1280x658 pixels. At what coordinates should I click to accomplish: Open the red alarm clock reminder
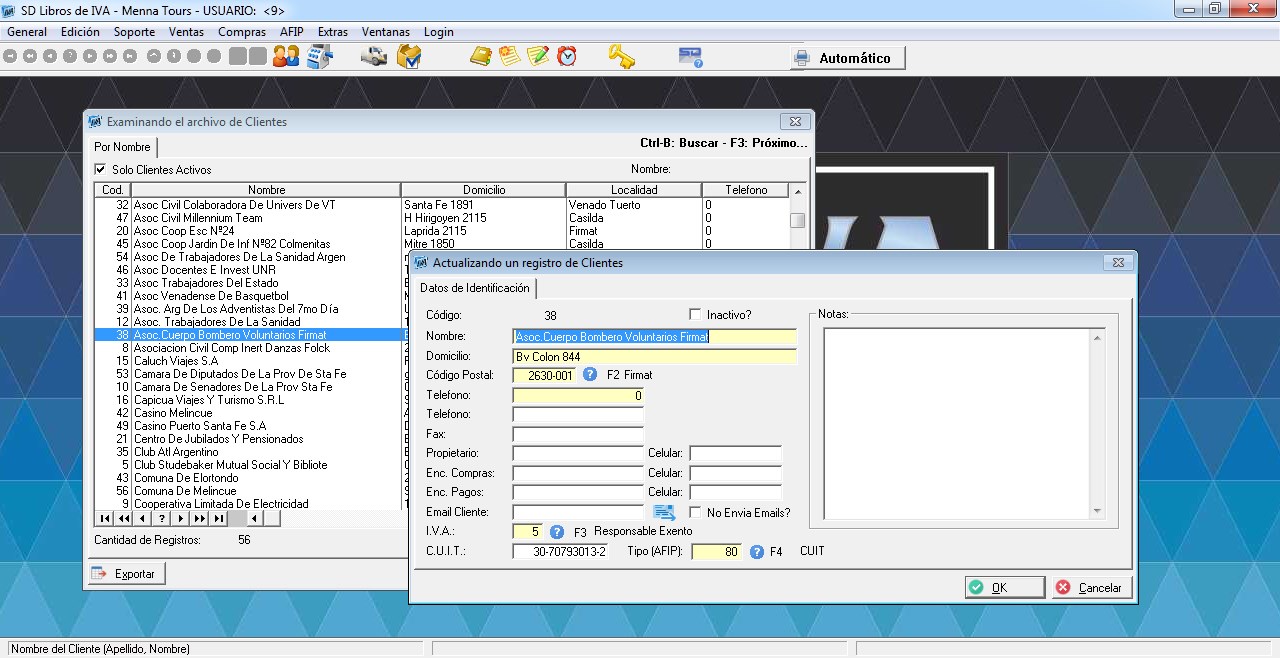pos(567,57)
